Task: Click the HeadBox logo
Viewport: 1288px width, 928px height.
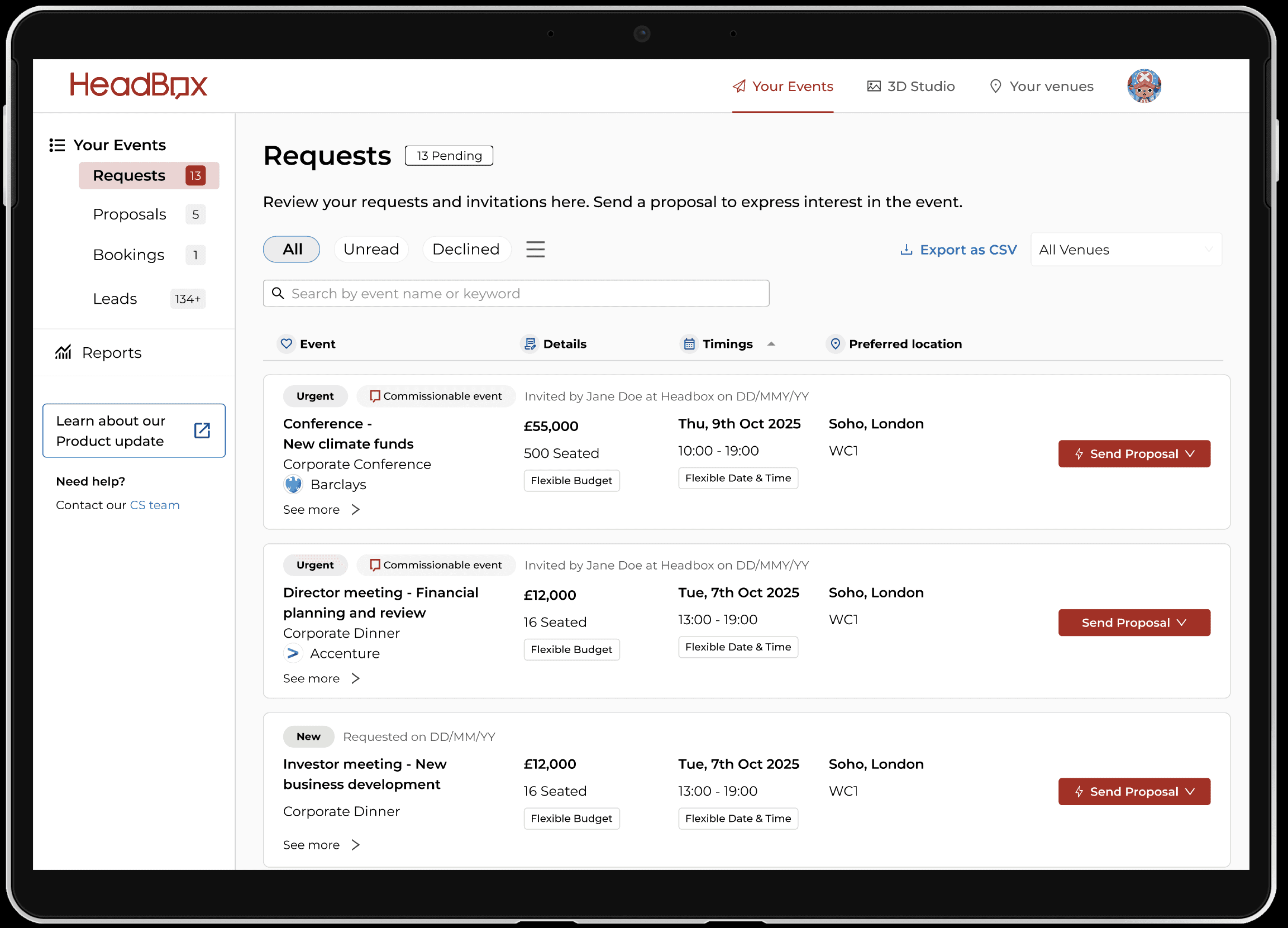Action: pyautogui.click(x=139, y=85)
